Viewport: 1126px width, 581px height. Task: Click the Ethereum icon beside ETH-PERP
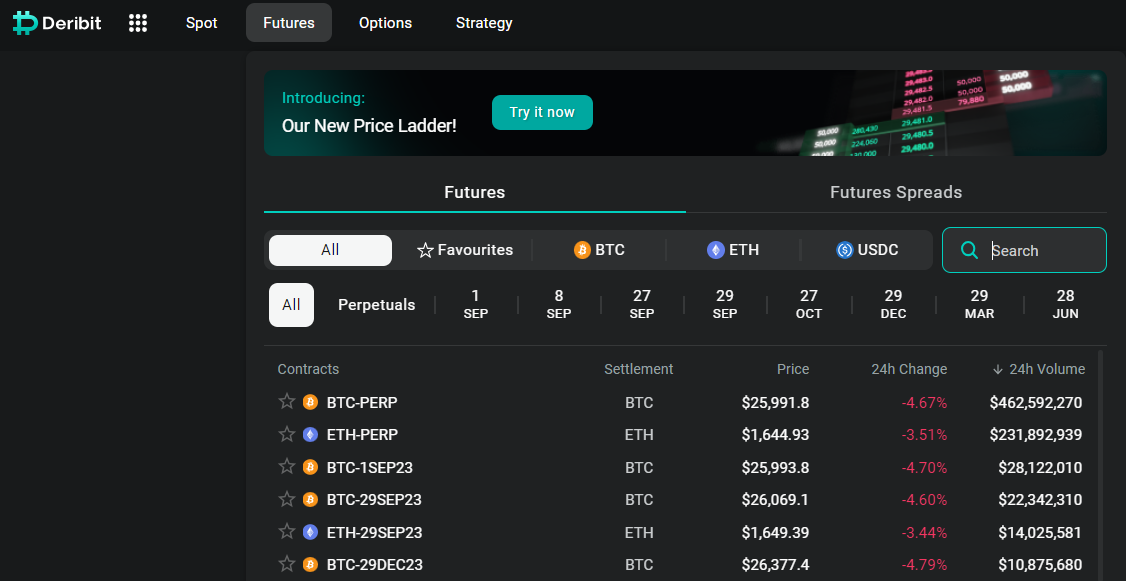[310, 434]
